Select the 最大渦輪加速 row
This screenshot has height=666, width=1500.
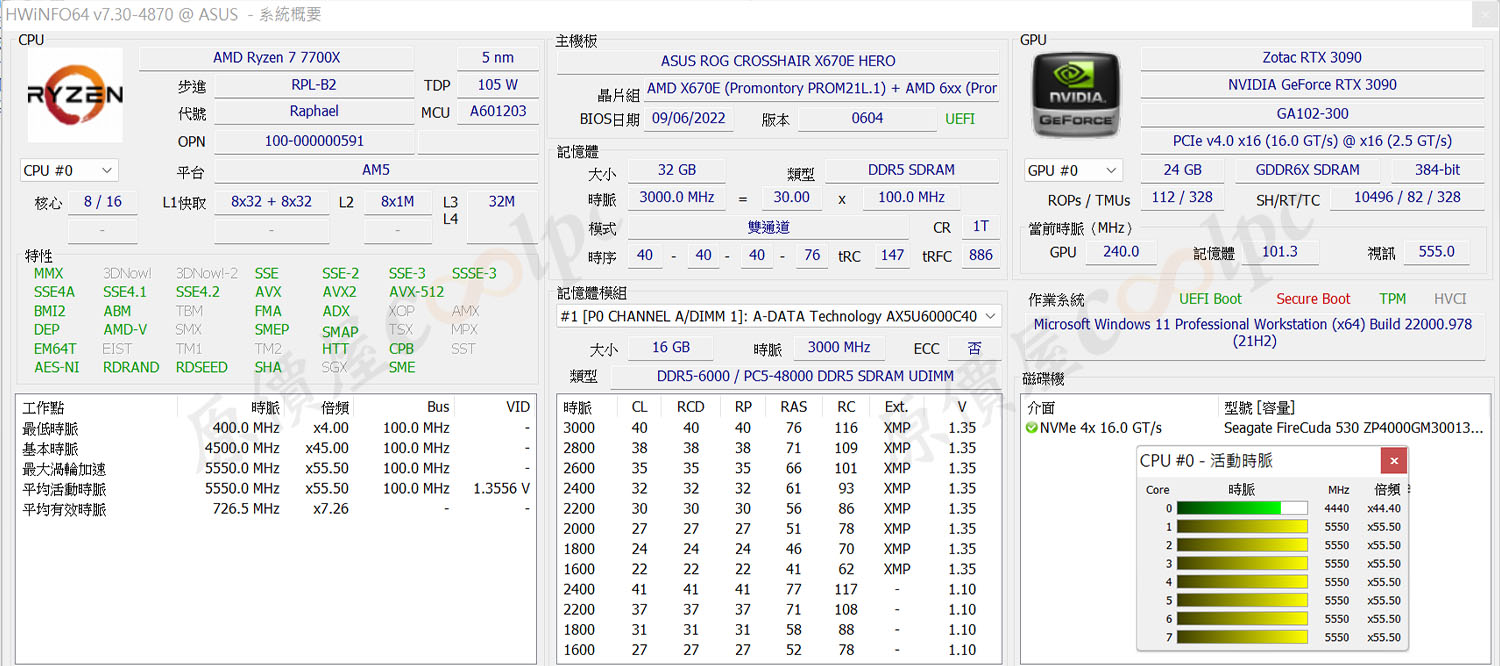point(276,468)
